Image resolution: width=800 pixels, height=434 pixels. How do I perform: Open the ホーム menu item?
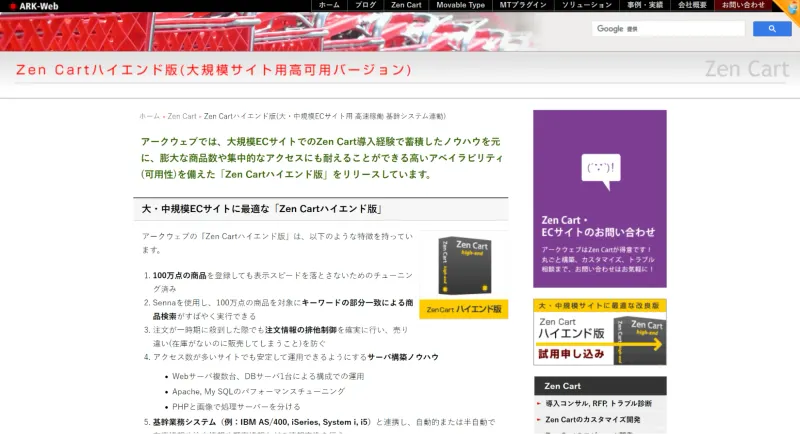click(329, 5)
